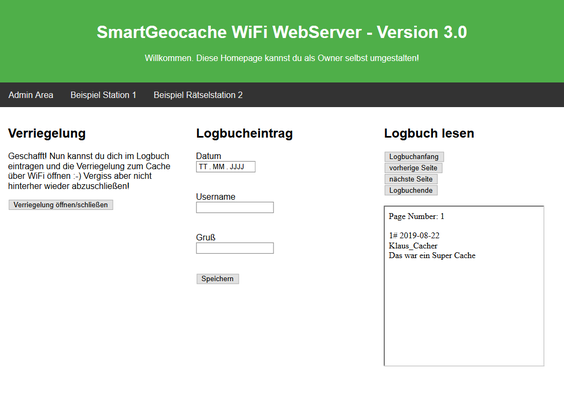Image resolution: width=564 pixels, height=400 pixels.
Task: Focus the Datum date input field
Action: [226, 167]
